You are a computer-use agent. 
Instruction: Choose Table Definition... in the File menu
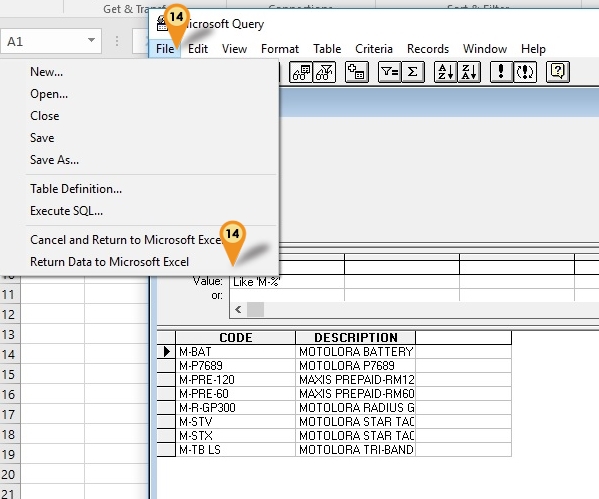point(139,189)
